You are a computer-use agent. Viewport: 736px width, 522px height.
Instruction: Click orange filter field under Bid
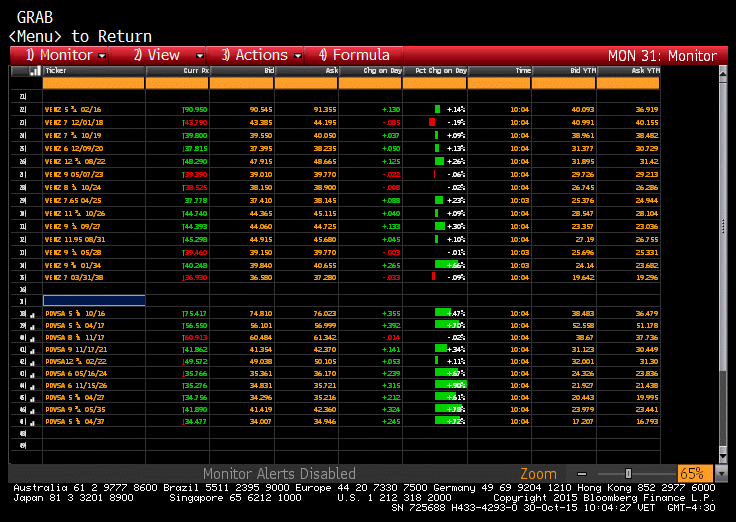(x=242, y=84)
